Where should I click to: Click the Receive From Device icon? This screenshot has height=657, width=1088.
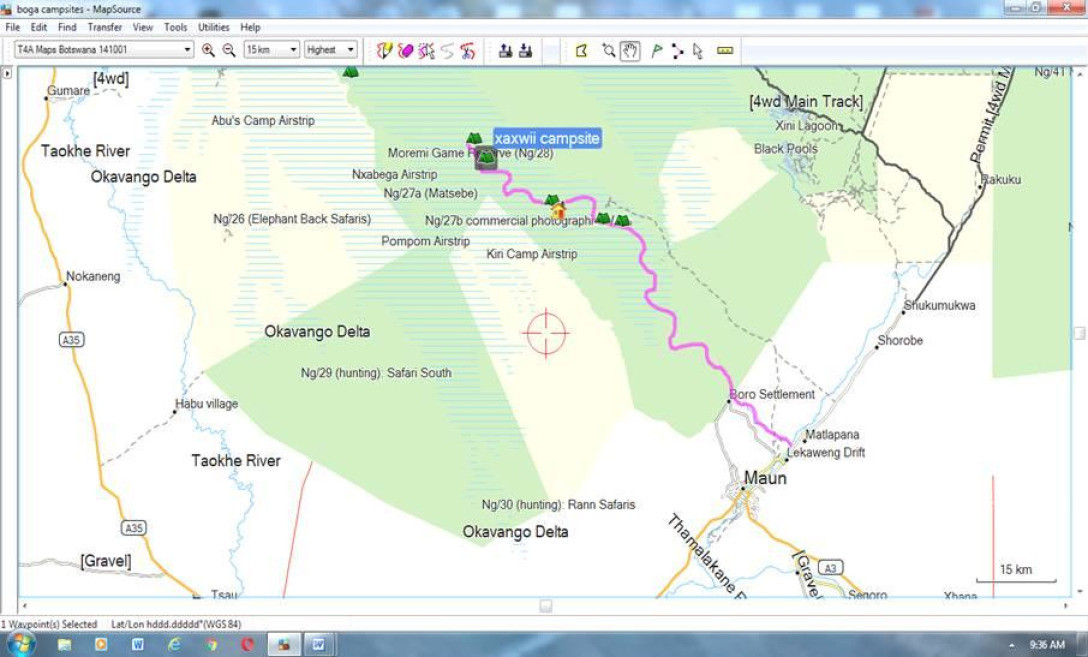[526, 50]
